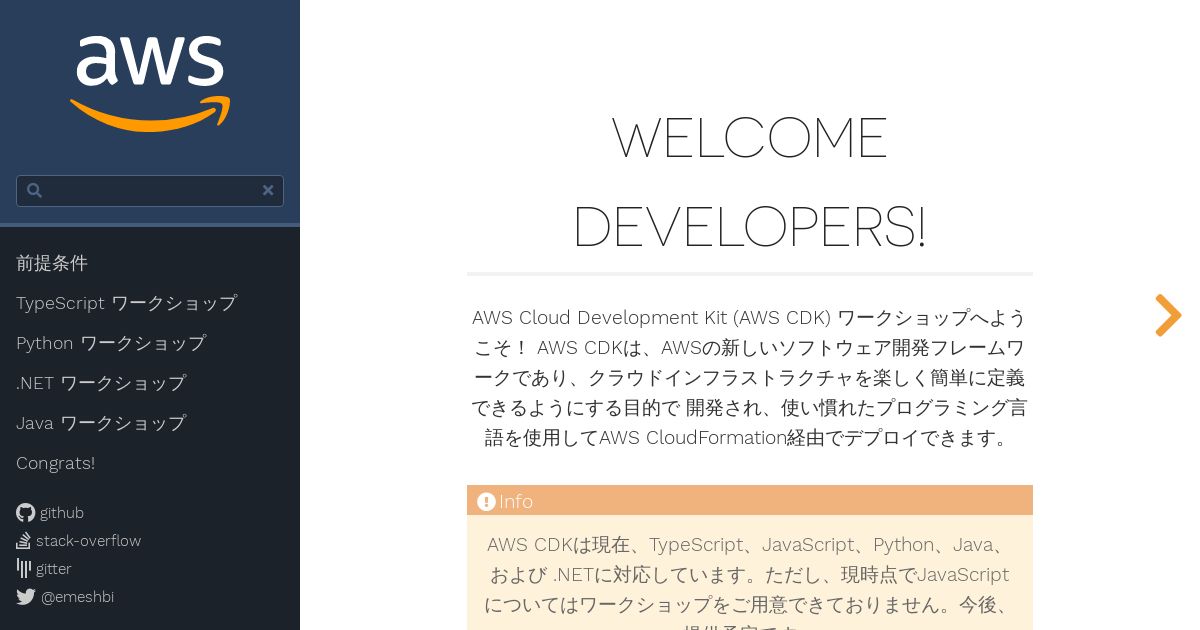The height and width of the screenshot is (630, 1200).
Task: Click the Twitter bird icon
Action: [x=26, y=597]
